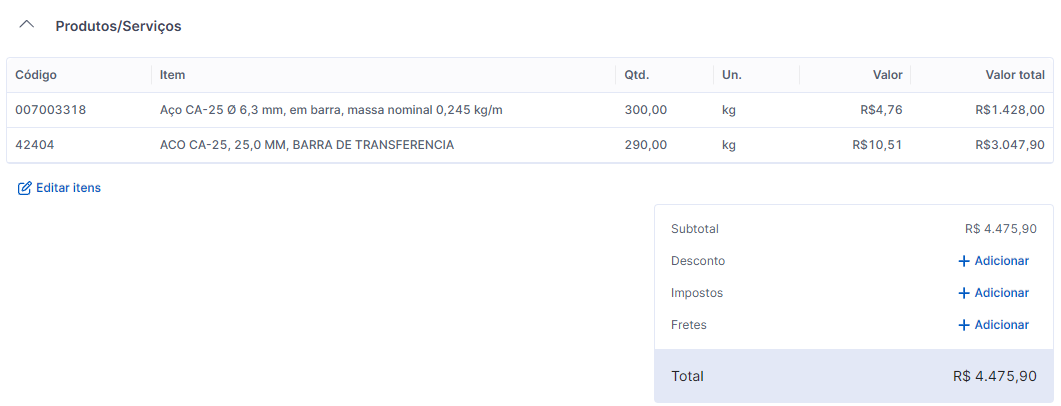
Task: Select the row with code 007003318
Action: point(51,110)
